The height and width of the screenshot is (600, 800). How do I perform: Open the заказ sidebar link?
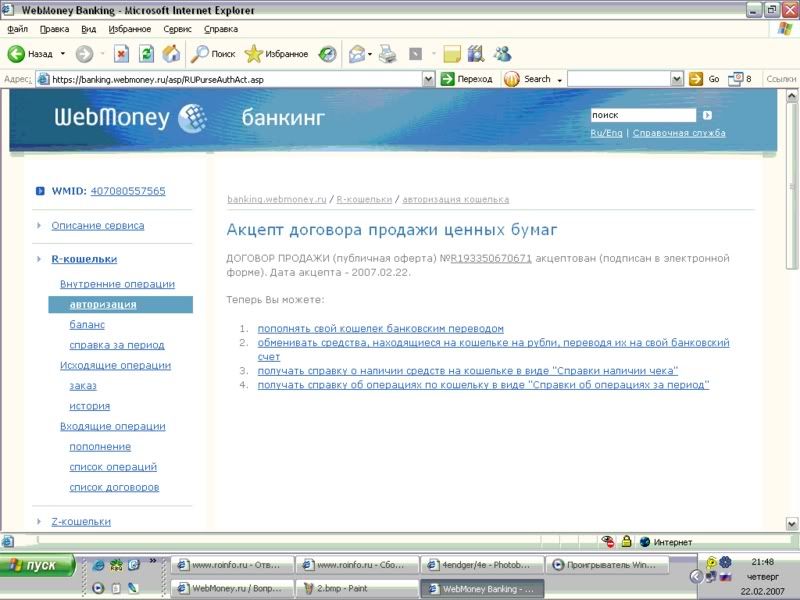point(83,386)
